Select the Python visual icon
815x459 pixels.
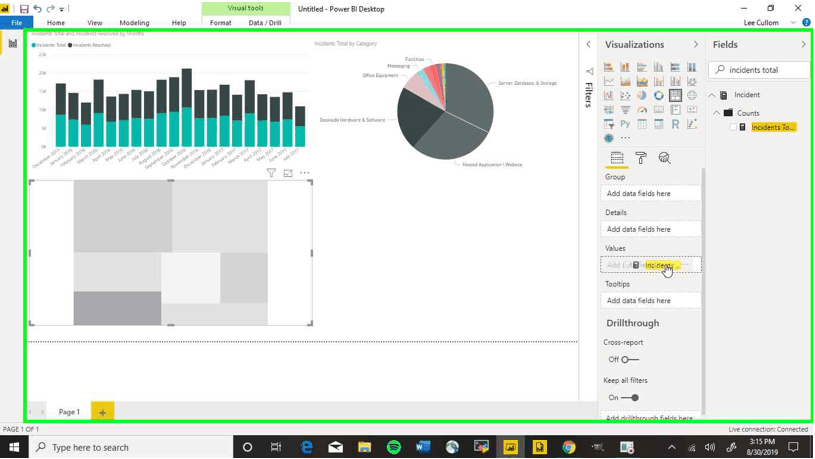point(625,124)
